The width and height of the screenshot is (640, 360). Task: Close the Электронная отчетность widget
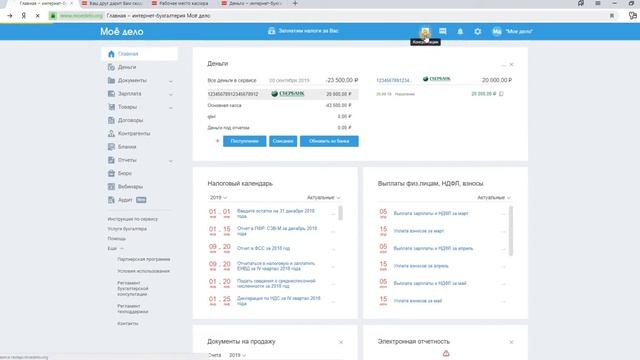(511, 342)
